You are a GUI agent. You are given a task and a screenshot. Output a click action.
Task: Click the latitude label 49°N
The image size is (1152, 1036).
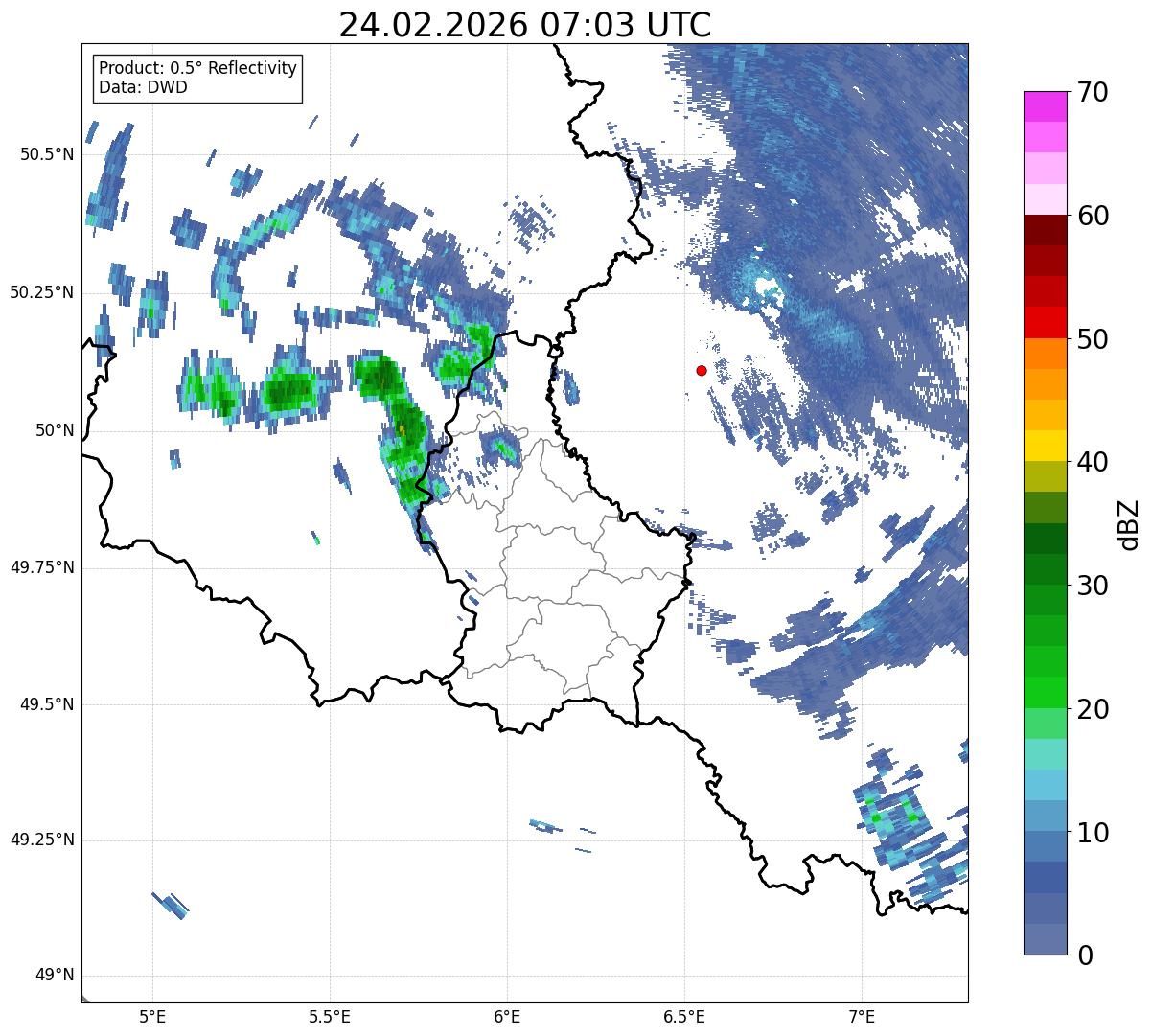55,976
